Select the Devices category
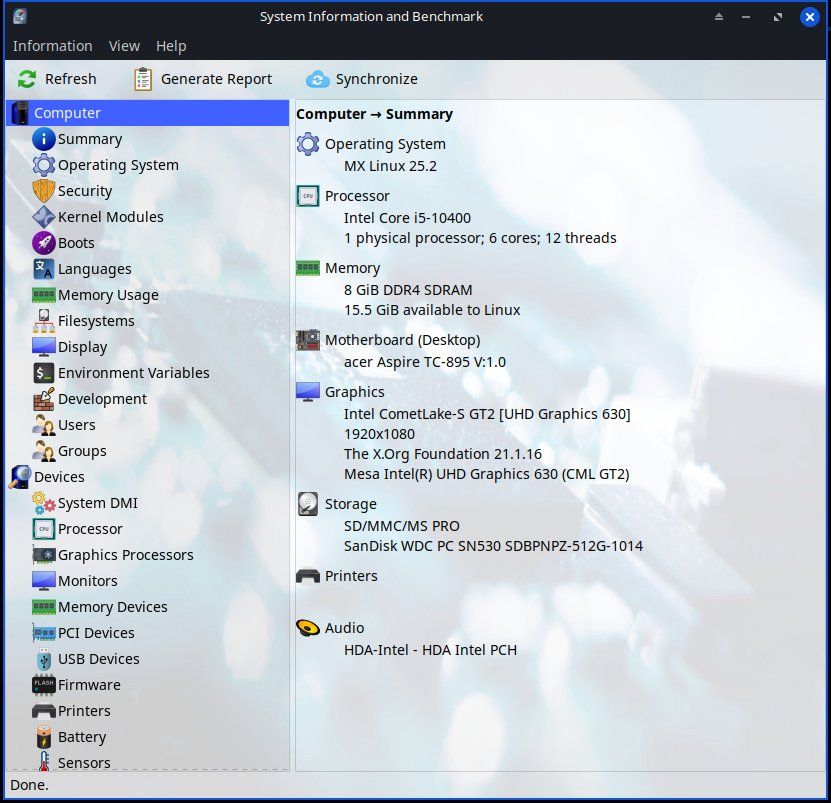Screen dimensions: 831x803 pos(47,476)
